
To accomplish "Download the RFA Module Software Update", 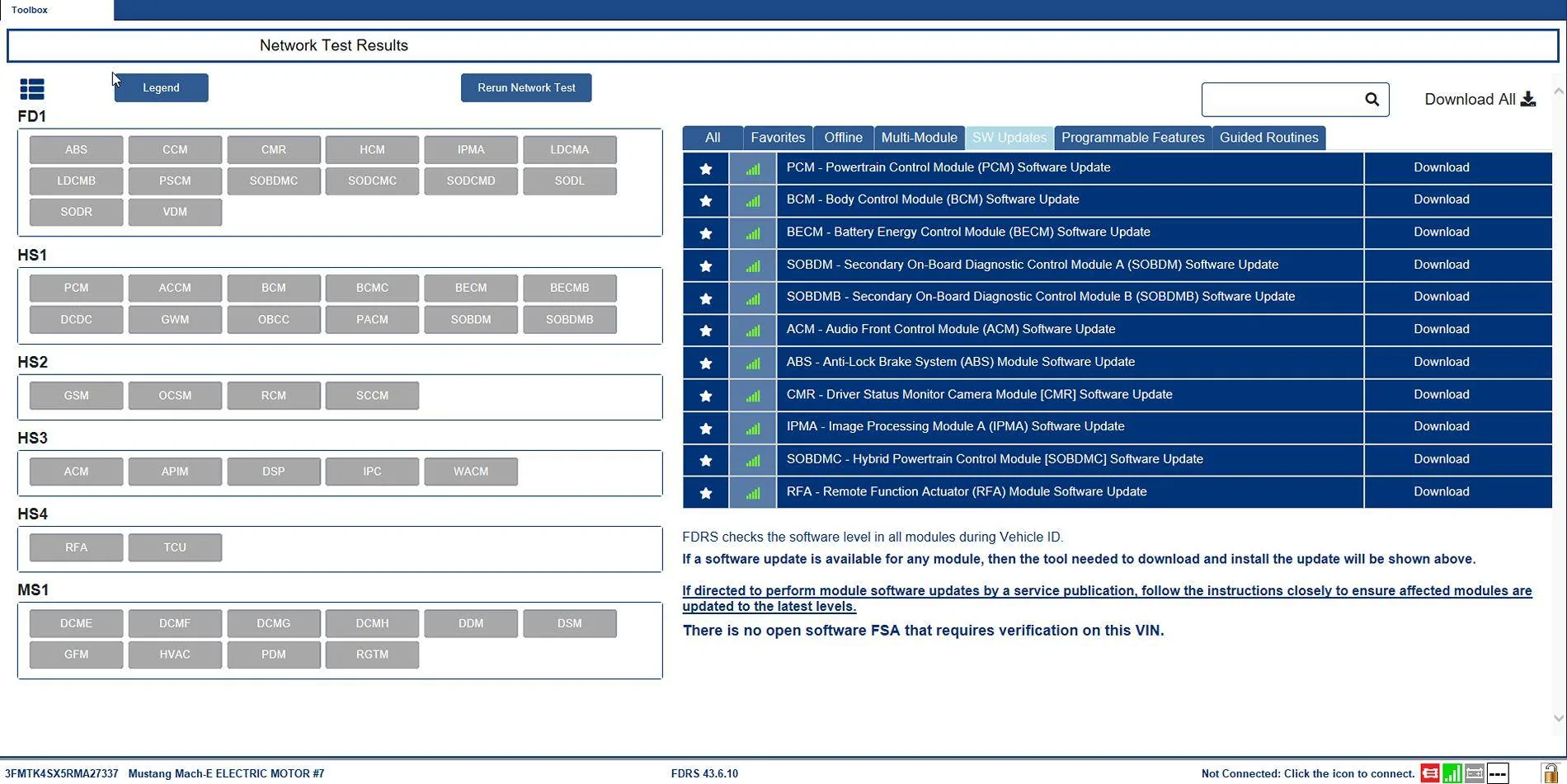I will [1441, 491].
